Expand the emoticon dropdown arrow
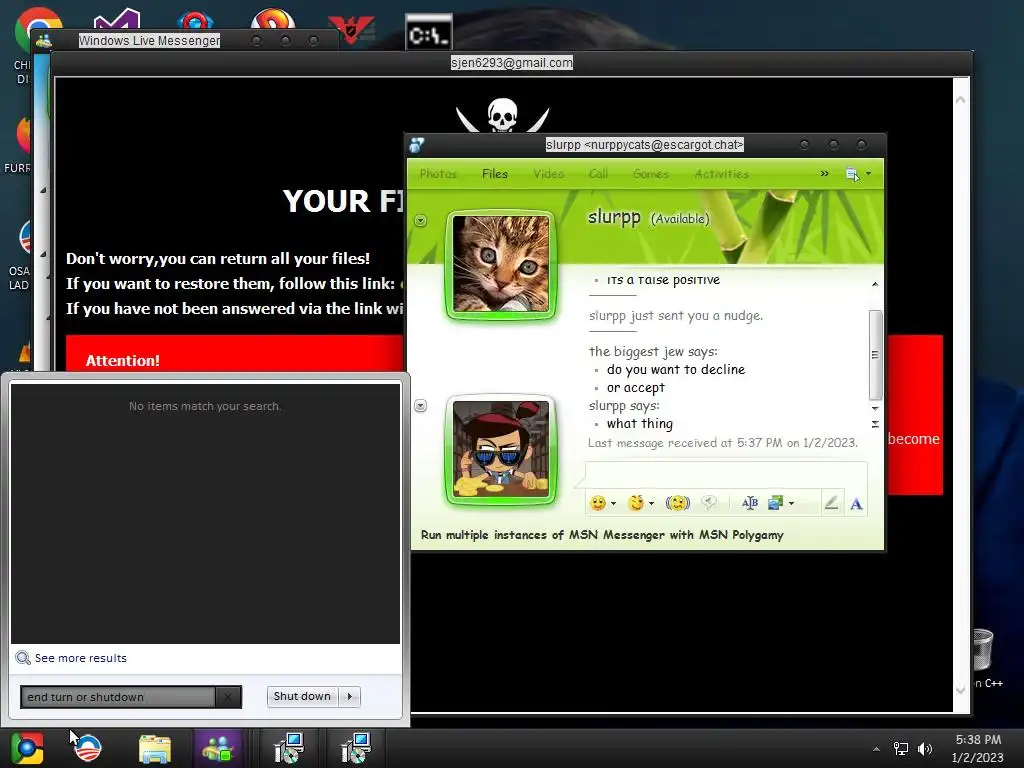This screenshot has height=768, width=1024. point(613,504)
